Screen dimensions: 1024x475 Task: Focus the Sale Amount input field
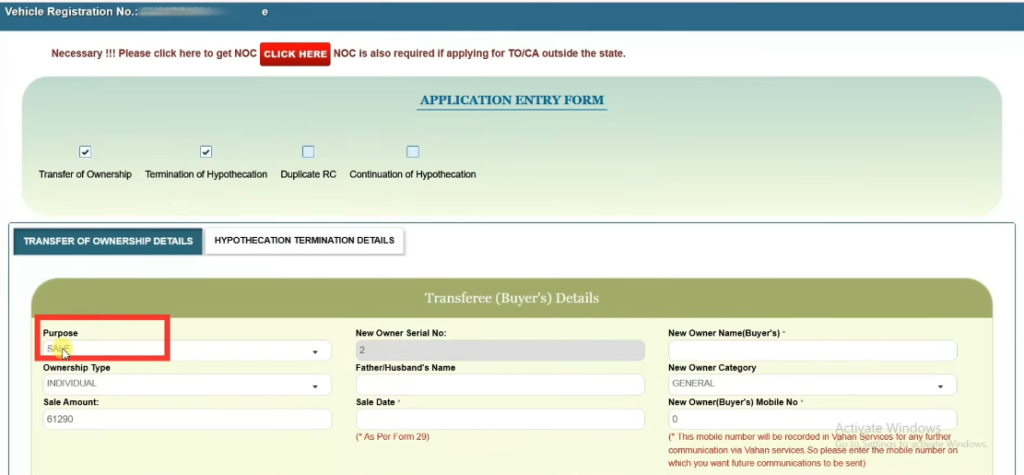(186, 420)
